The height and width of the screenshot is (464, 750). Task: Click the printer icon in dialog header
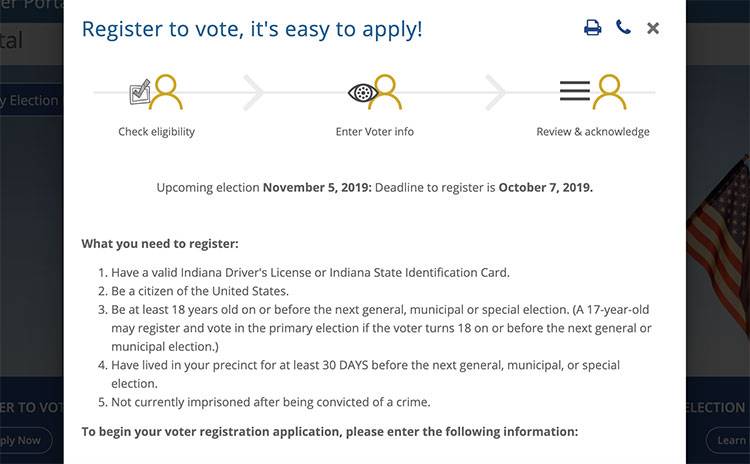click(593, 28)
